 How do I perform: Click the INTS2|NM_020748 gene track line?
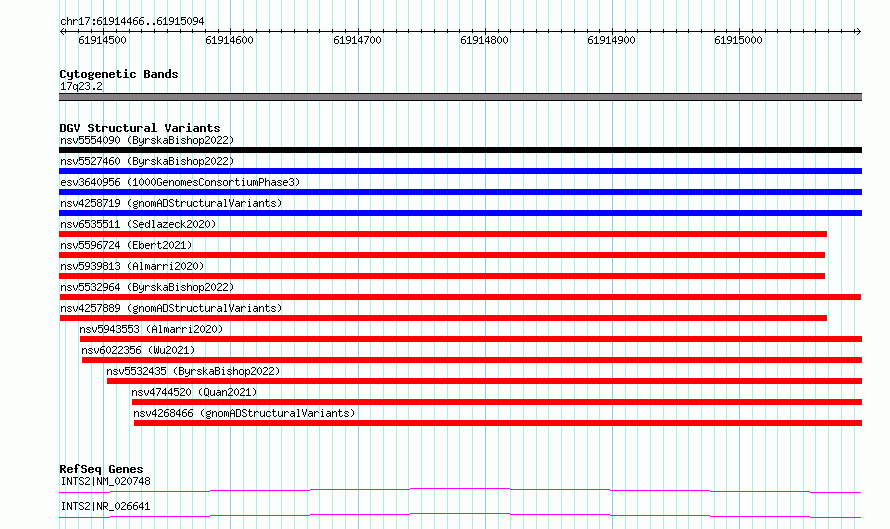460,490
